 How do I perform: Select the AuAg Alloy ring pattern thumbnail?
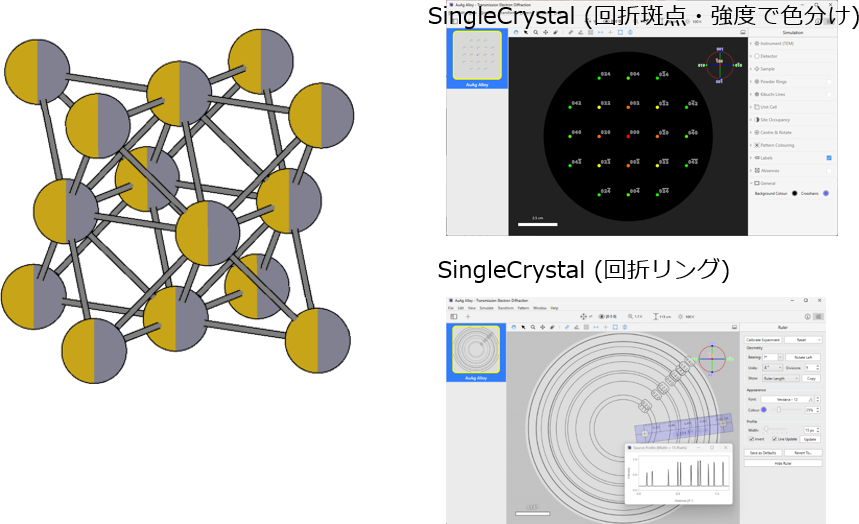(x=476, y=351)
